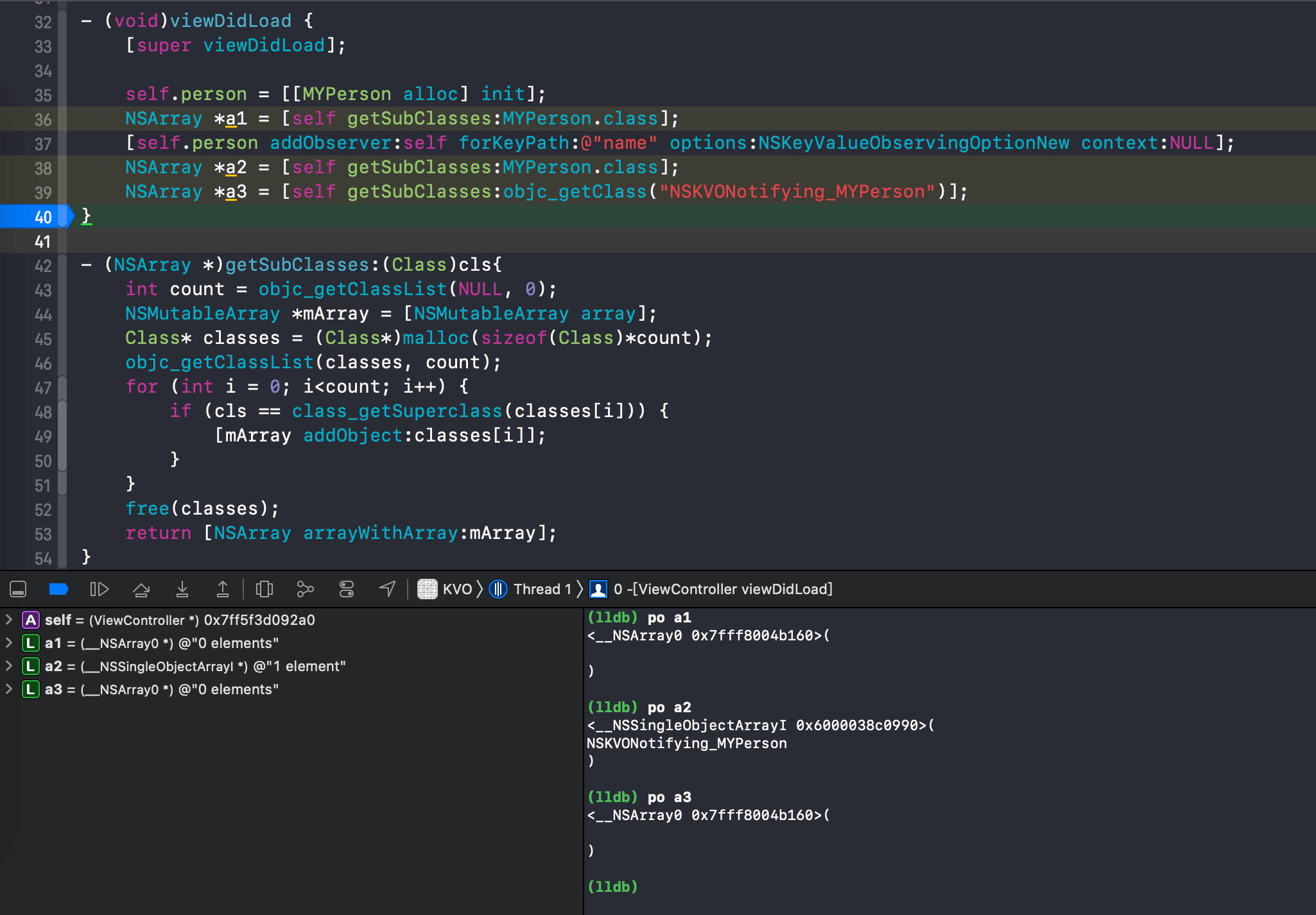Click malloc call on line 45
This screenshot has height=915, width=1316.
pos(436,338)
